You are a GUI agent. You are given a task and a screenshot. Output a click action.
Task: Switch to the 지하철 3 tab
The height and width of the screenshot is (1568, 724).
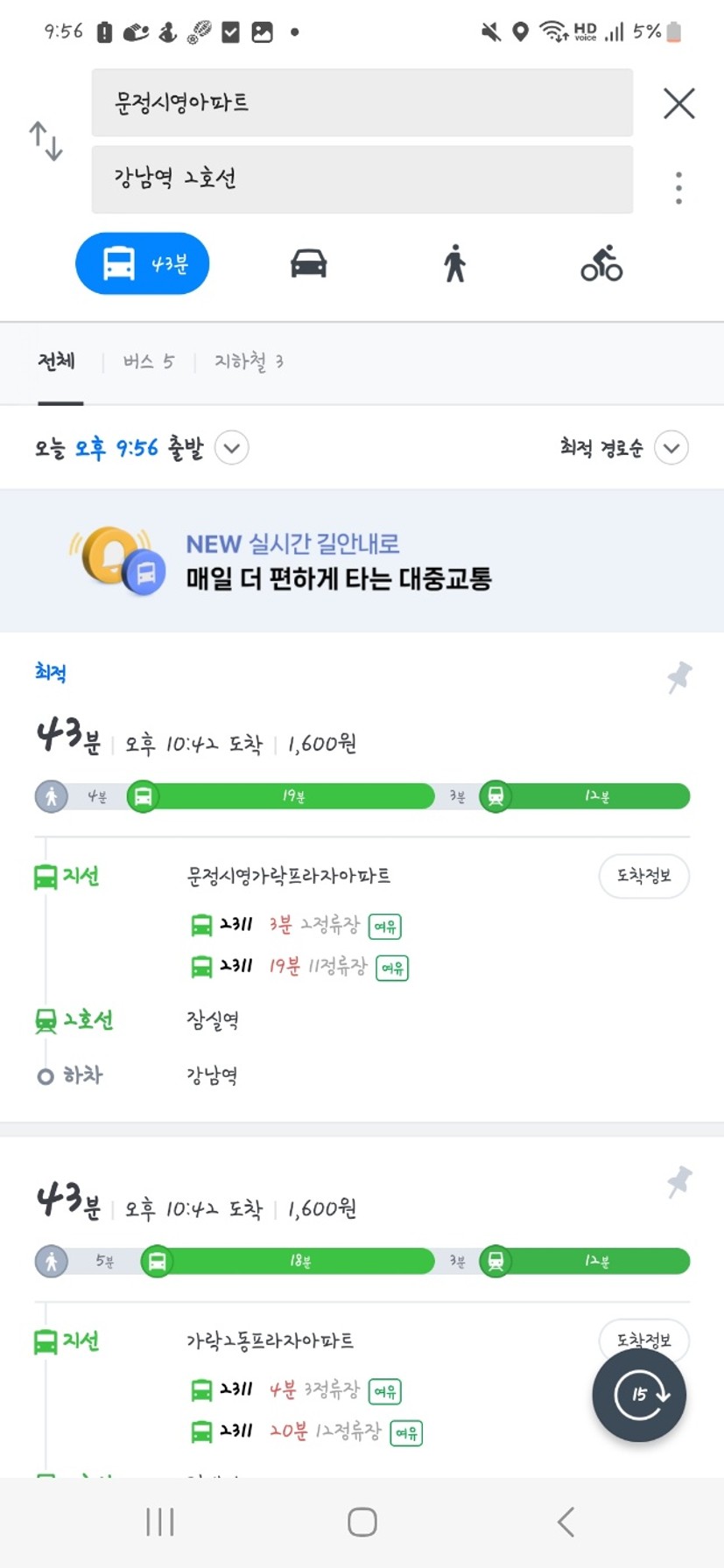click(249, 361)
